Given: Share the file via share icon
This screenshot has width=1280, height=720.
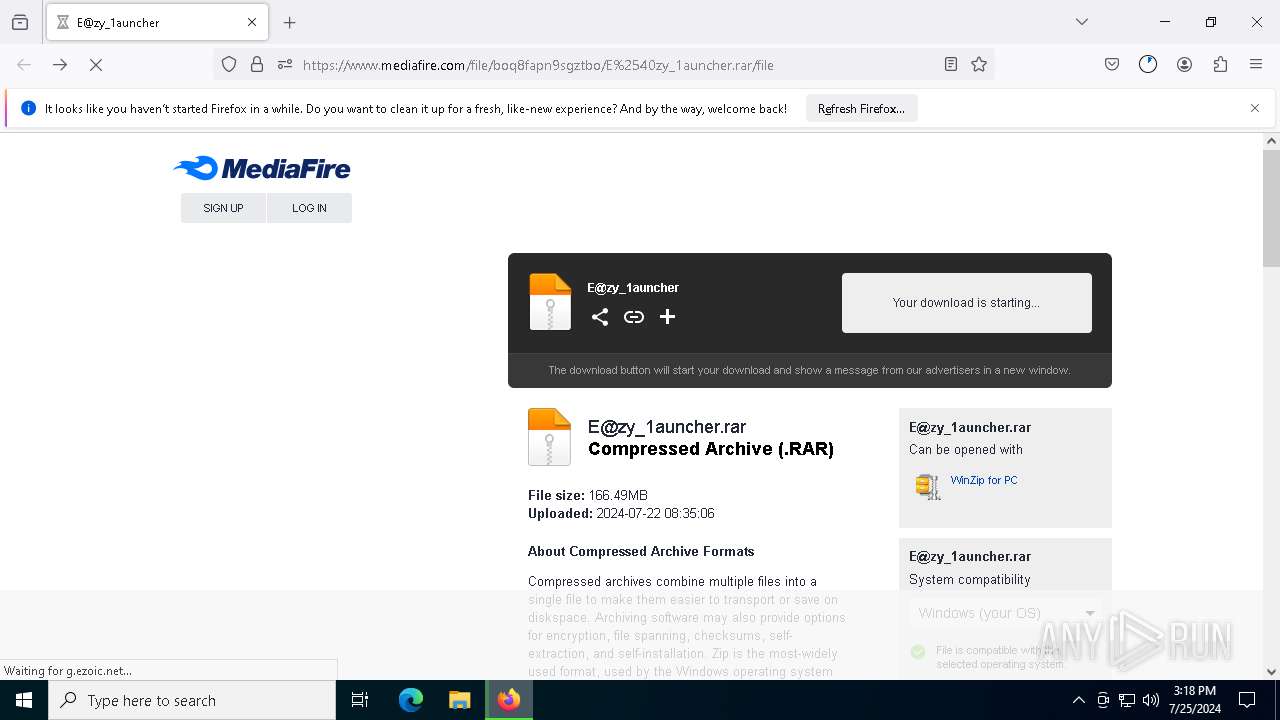Looking at the screenshot, I should (x=600, y=317).
